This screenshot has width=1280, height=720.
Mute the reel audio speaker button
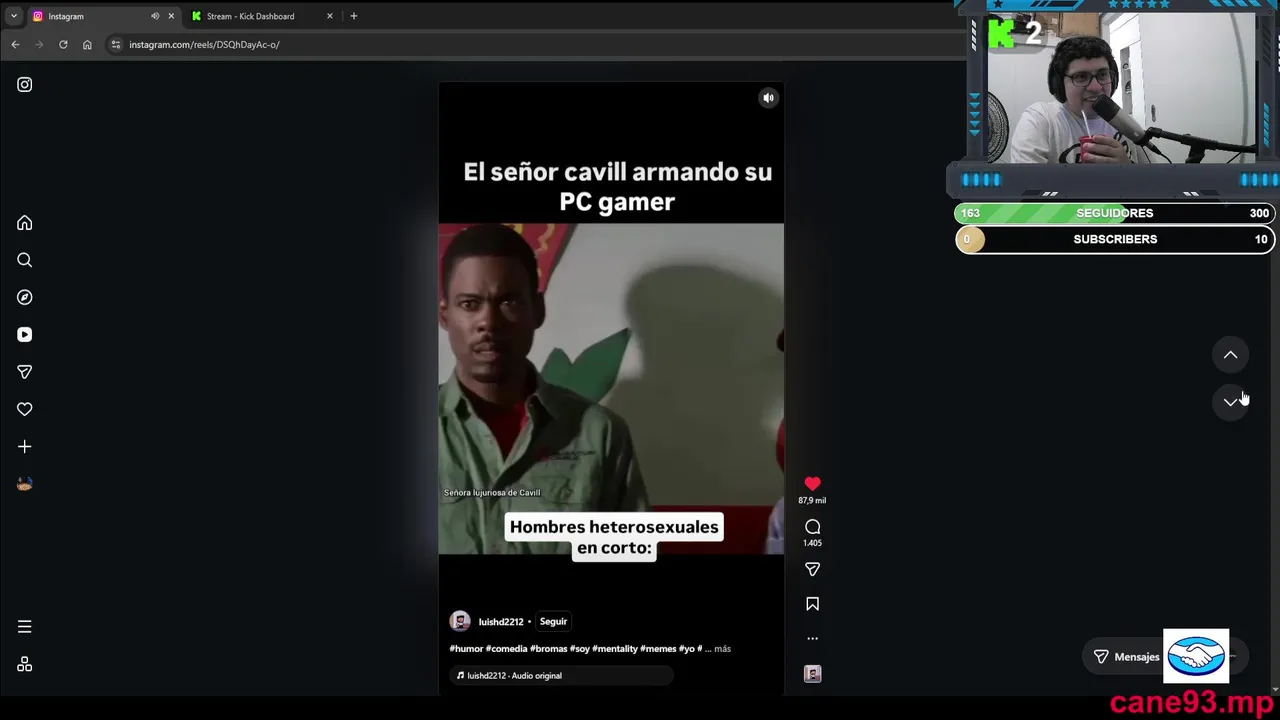768,98
